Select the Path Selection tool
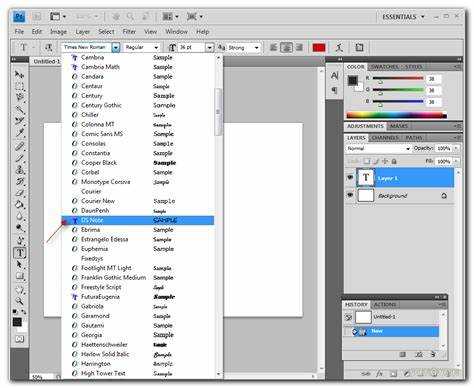 pyautogui.click(x=19, y=265)
